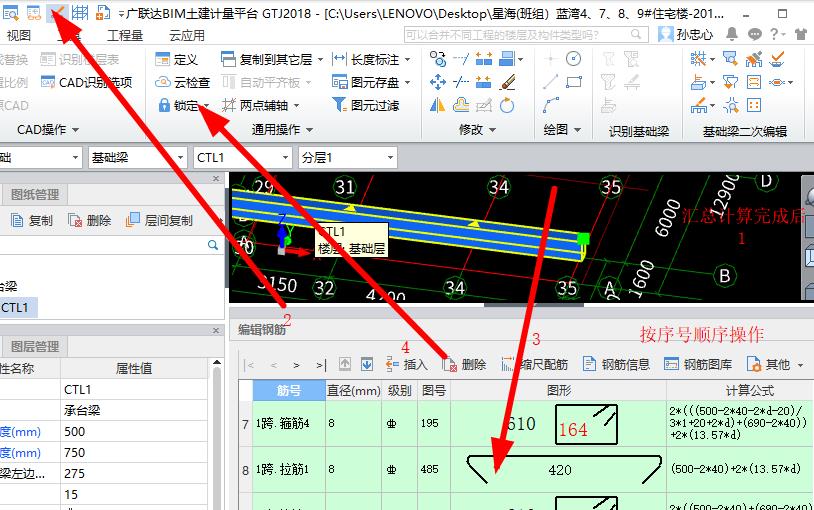The width and height of the screenshot is (814, 510).
Task: Expand the 长度标注 dropdown arrow
Action: [408, 60]
